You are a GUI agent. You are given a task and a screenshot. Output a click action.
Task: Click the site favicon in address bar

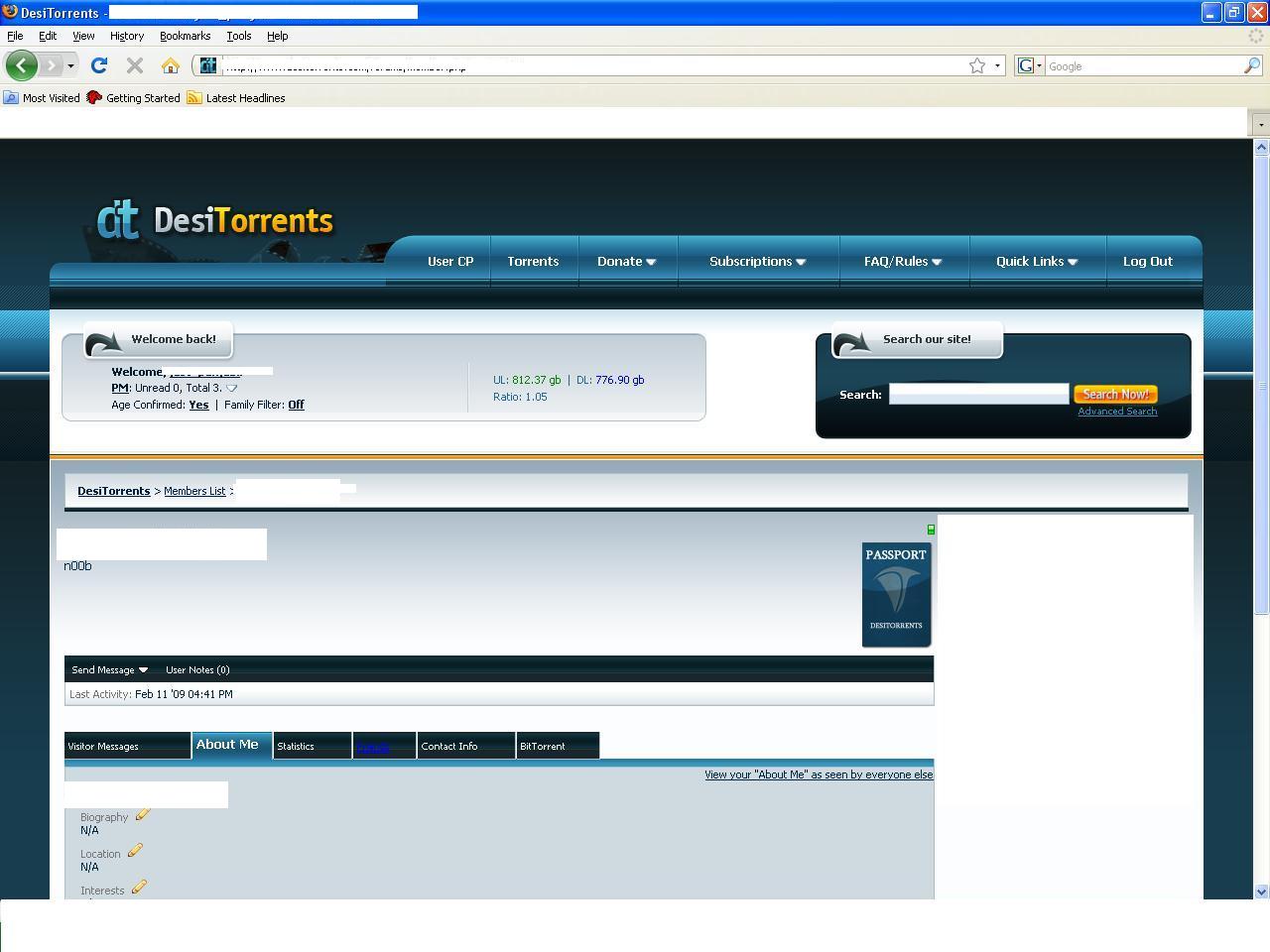tap(208, 65)
